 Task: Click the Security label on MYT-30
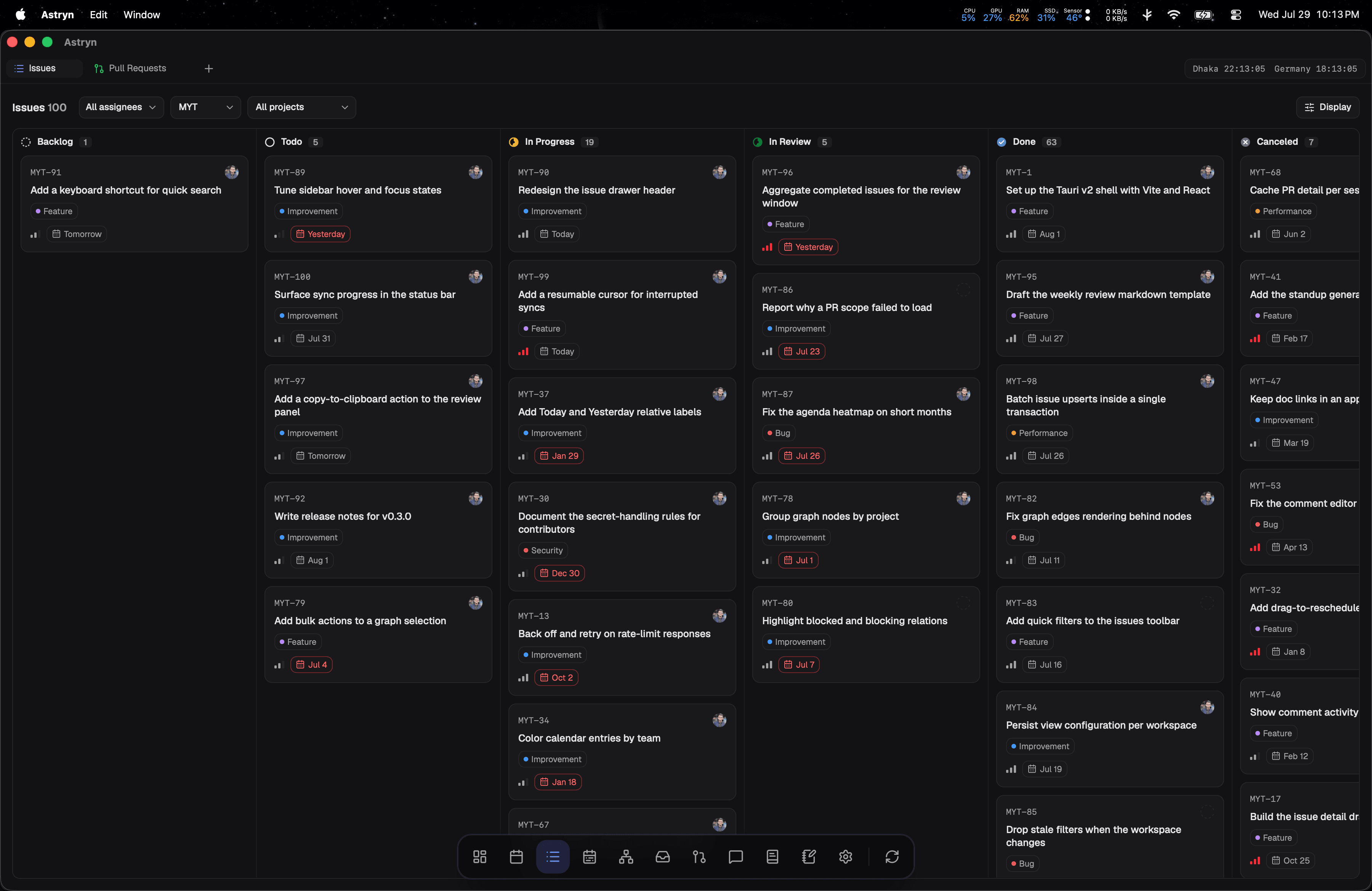click(543, 550)
